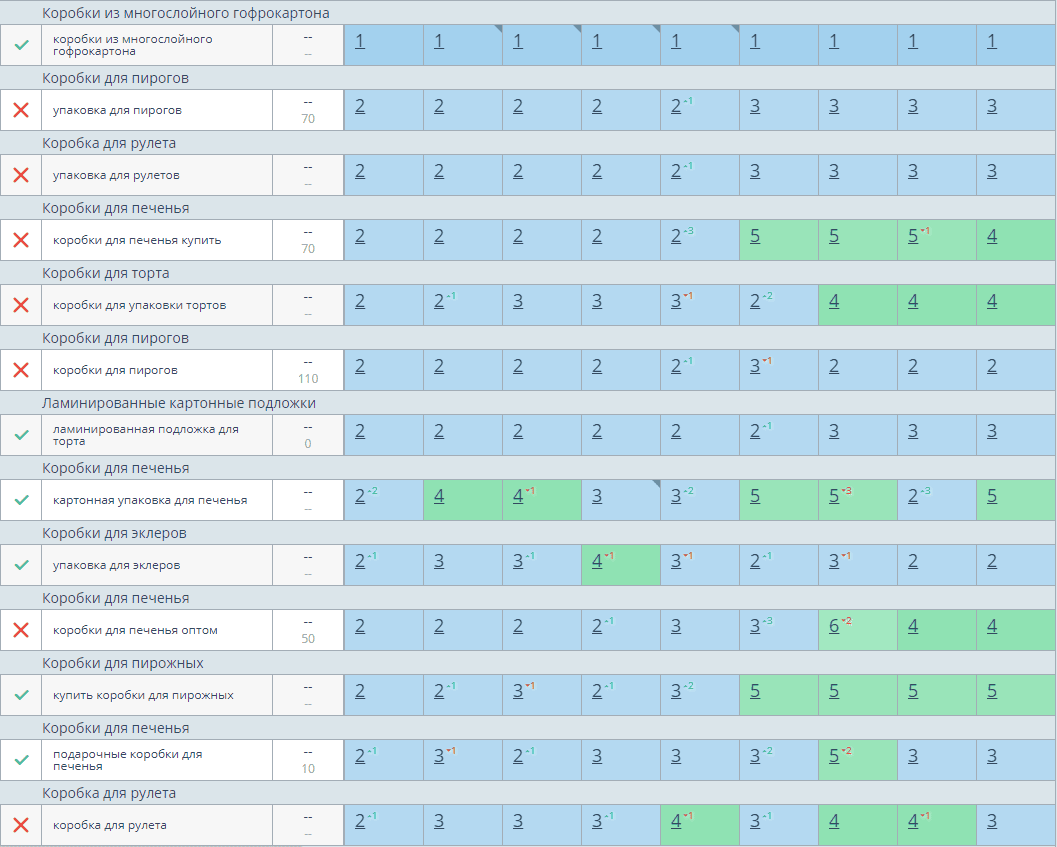Screen dimensions: 1057x847
Task: Click the checkmark beside 'упаковка для эклеров'
Action: (22, 565)
